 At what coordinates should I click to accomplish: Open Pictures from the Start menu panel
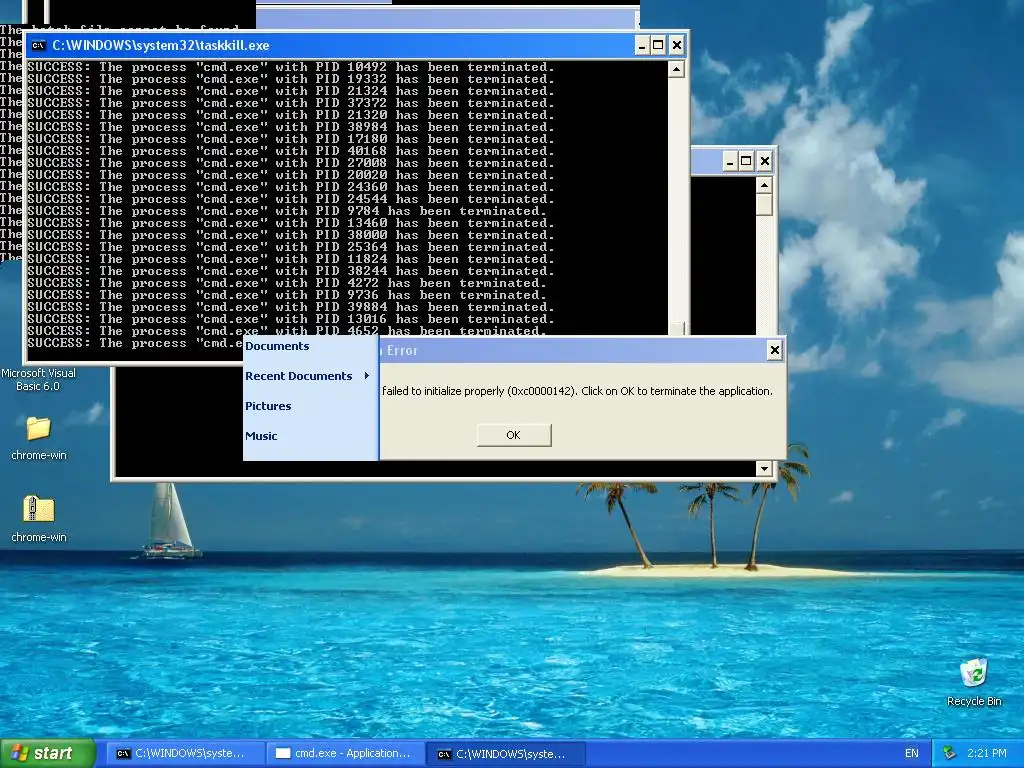268,406
